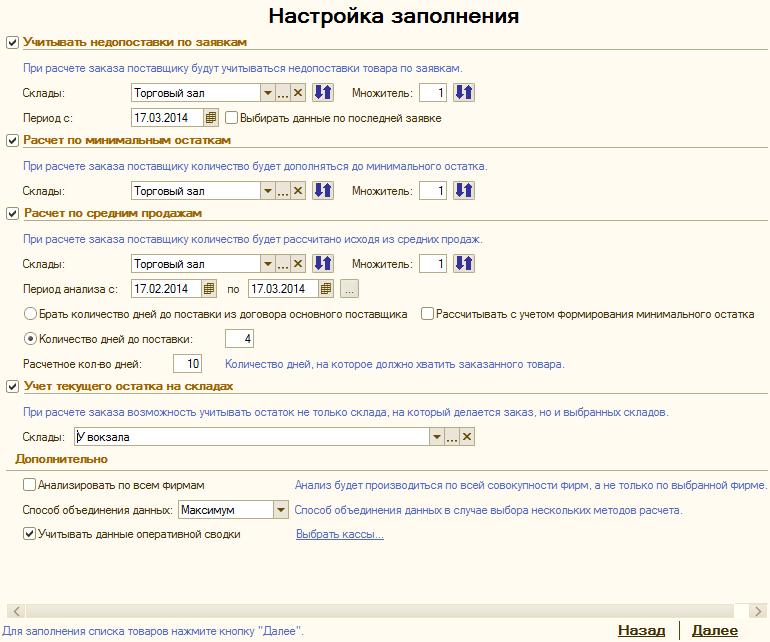Enable Рассчитывать с учетом формирования минимального остатка
Image resolution: width=770 pixels, height=642 pixels.
(427, 314)
